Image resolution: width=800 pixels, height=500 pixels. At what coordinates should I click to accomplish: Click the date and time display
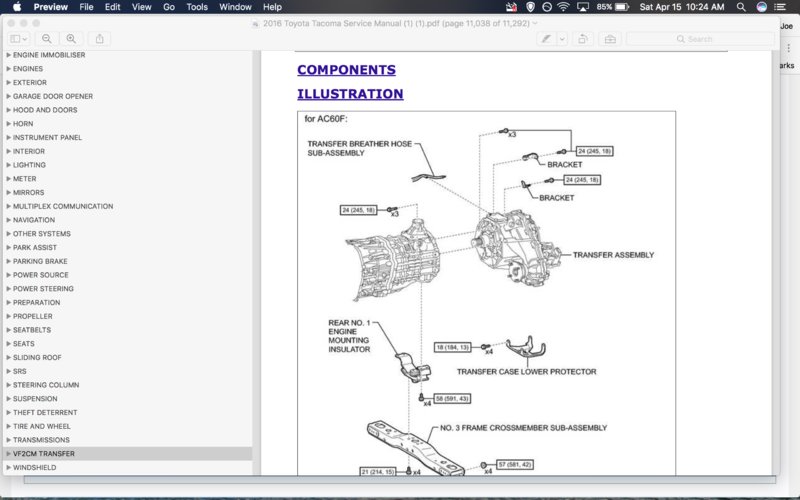point(682,7)
